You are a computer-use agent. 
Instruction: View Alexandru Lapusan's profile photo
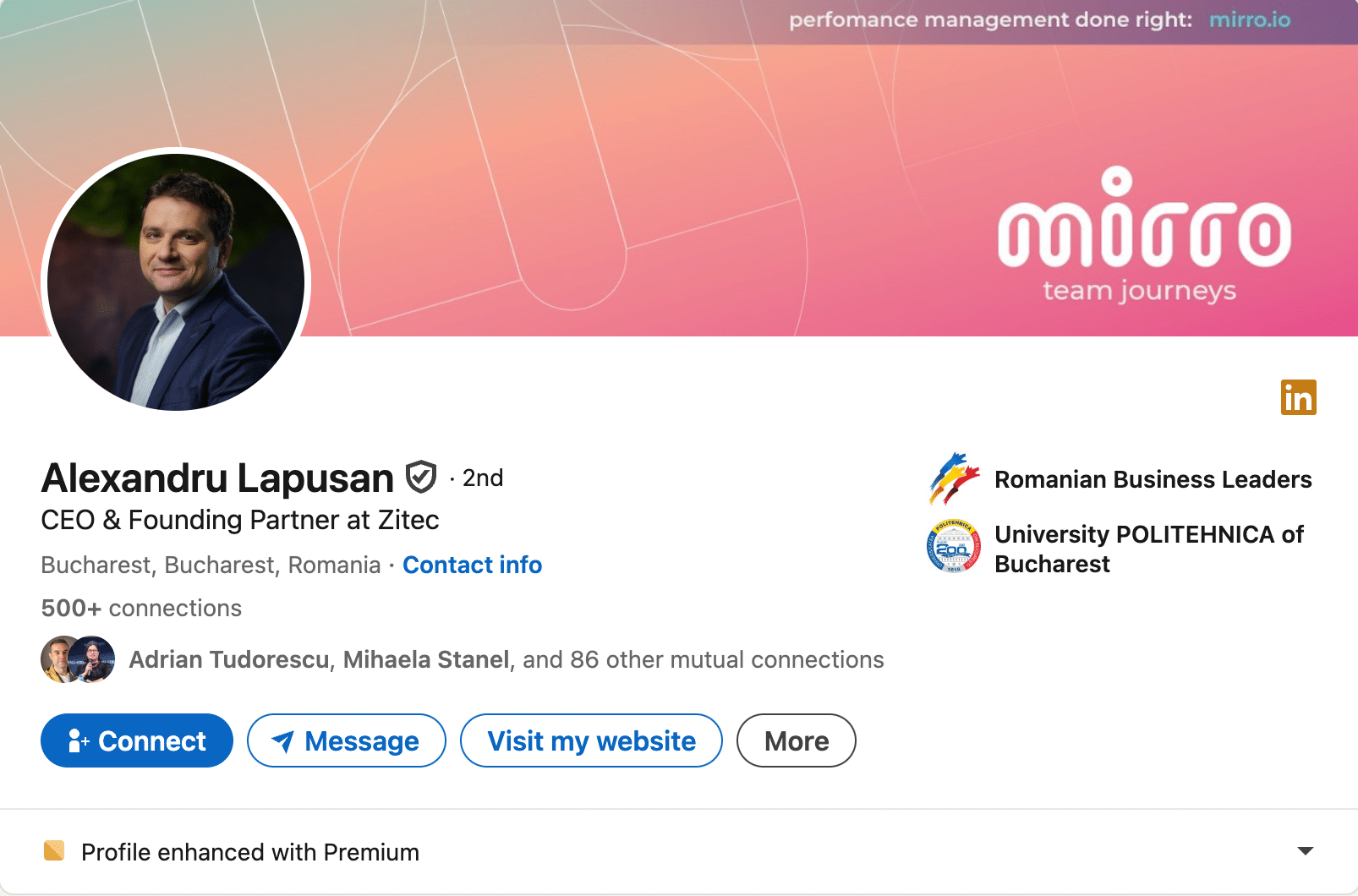(x=176, y=281)
